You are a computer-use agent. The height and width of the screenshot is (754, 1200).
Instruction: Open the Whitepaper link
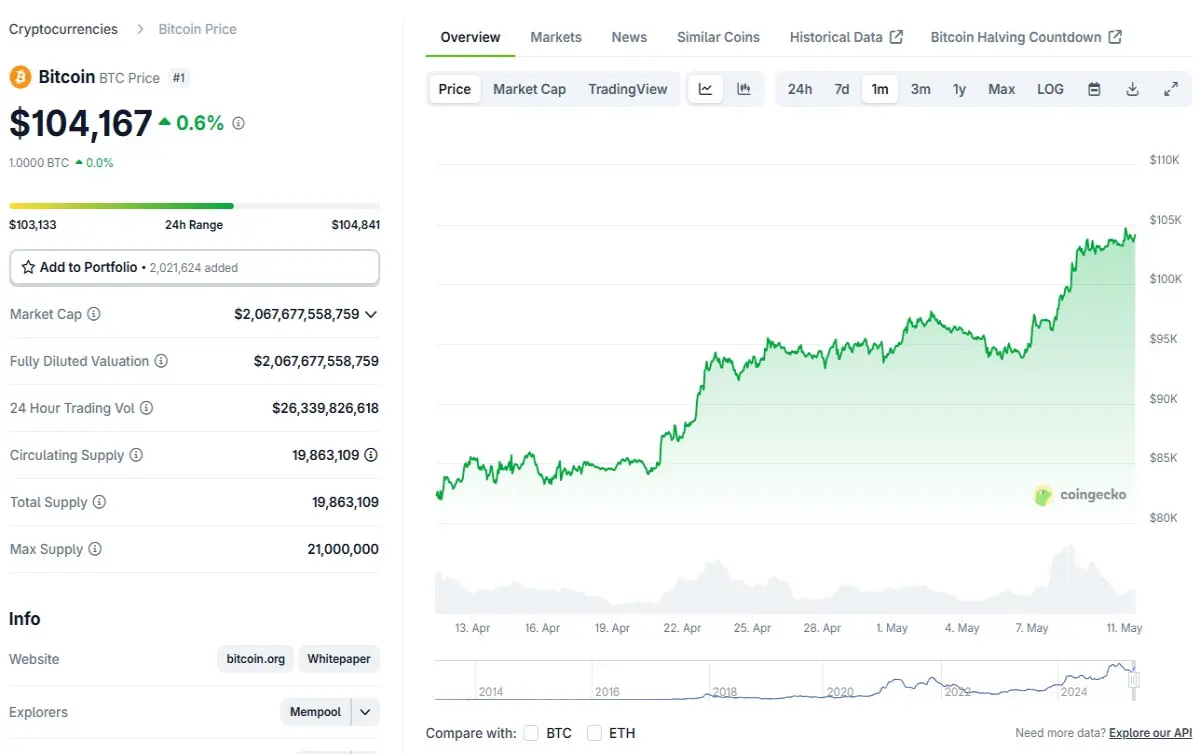[339, 659]
